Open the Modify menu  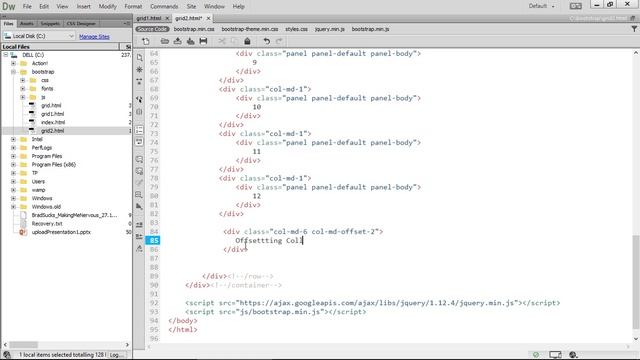point(107,6)
